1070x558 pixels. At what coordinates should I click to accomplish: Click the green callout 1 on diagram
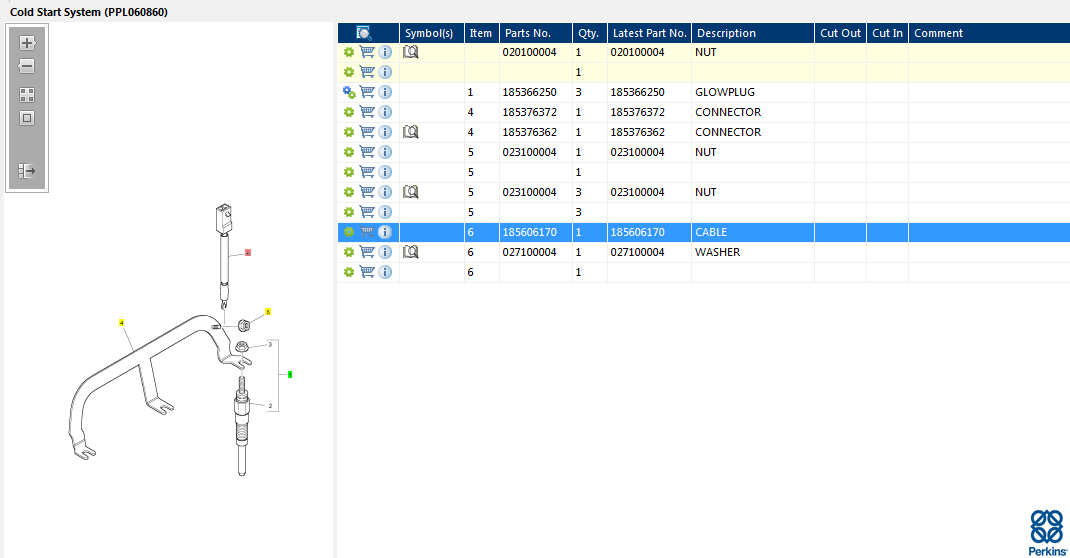(x=289, y=374)
